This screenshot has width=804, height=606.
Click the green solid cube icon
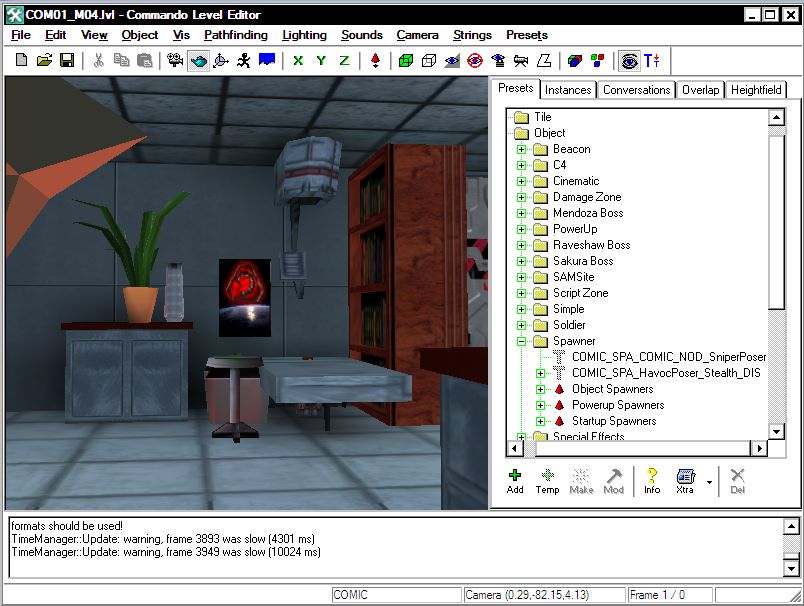tap(405, 61)
